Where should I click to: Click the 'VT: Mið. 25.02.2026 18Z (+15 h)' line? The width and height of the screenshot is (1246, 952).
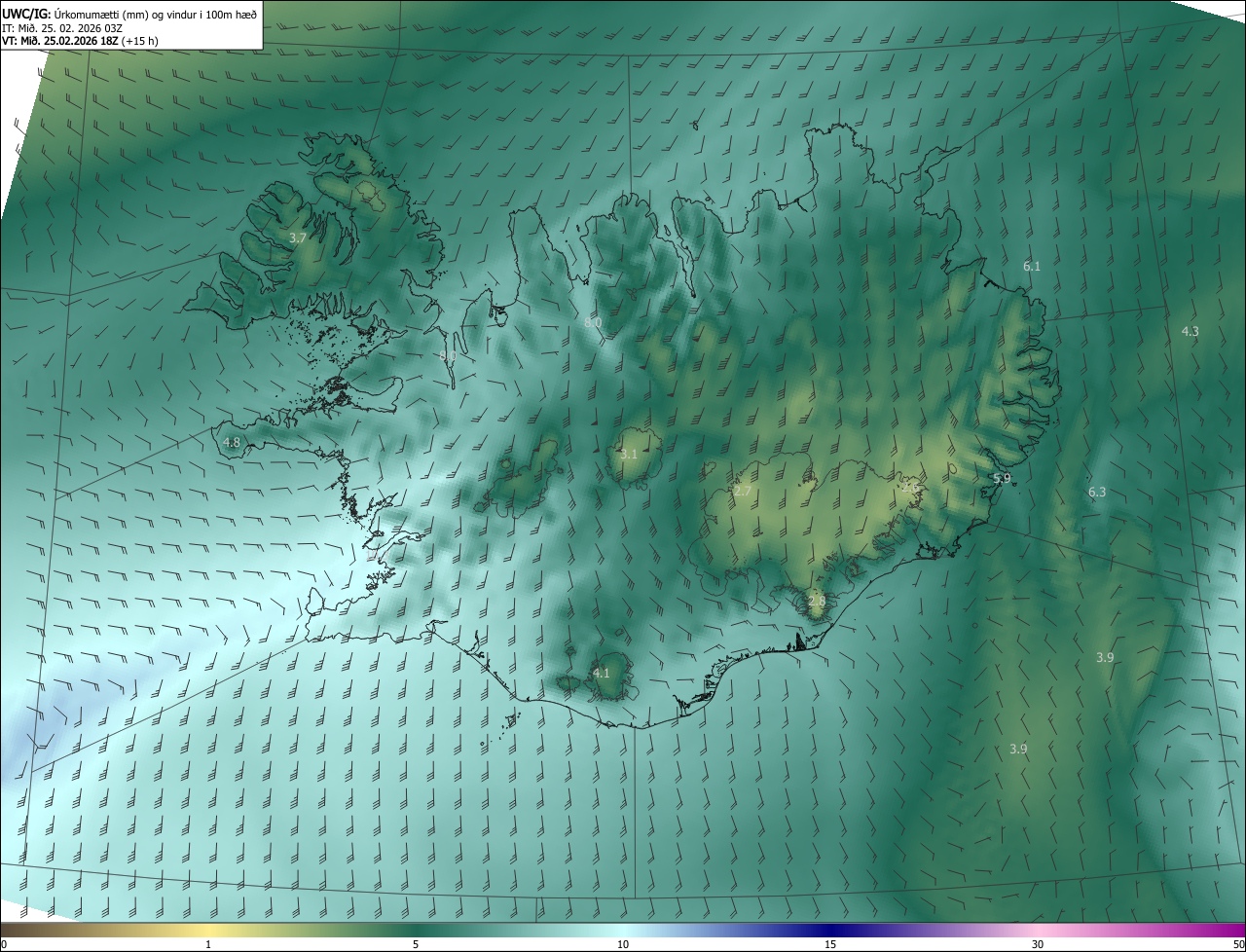tap(80, 41)
